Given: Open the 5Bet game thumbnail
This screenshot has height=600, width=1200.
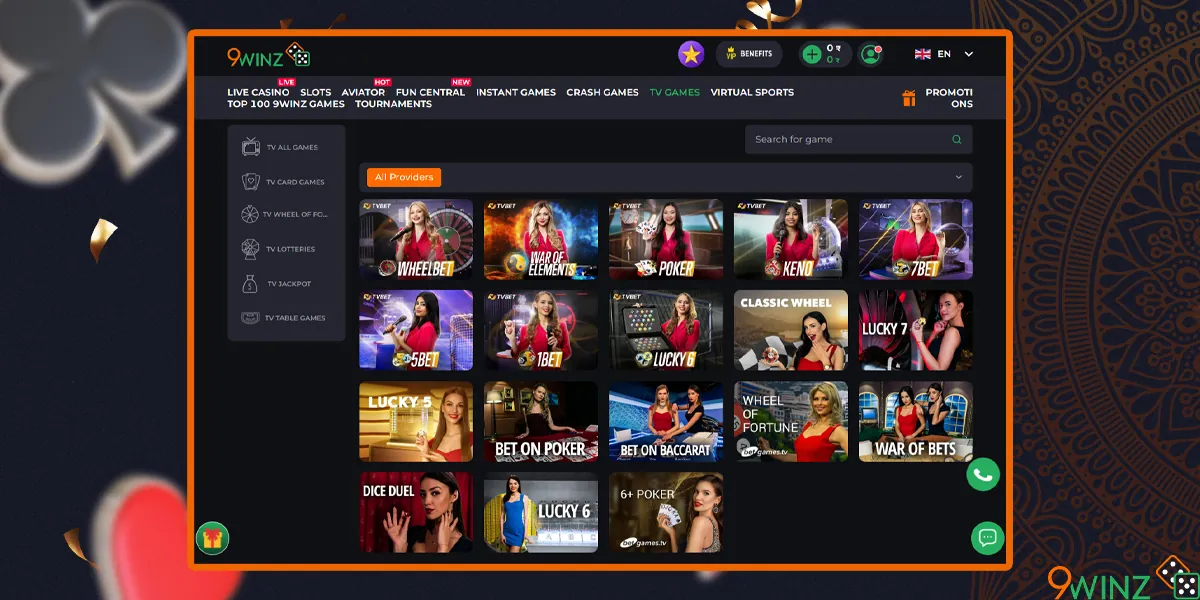Looking at the screenshot, I should [x=416, y=330].
